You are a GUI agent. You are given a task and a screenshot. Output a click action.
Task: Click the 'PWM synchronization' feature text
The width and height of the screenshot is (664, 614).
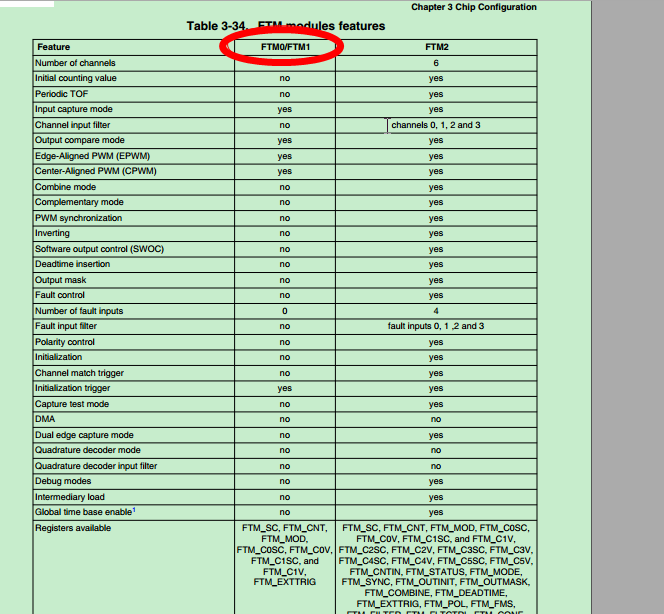(78, 218)
